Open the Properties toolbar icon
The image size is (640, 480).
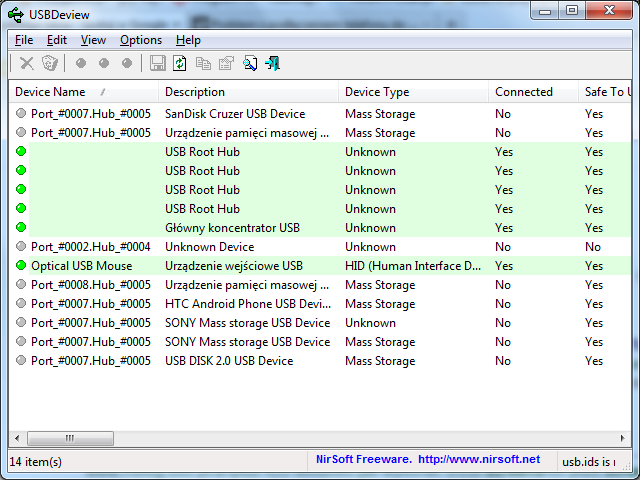click(227, 63)
